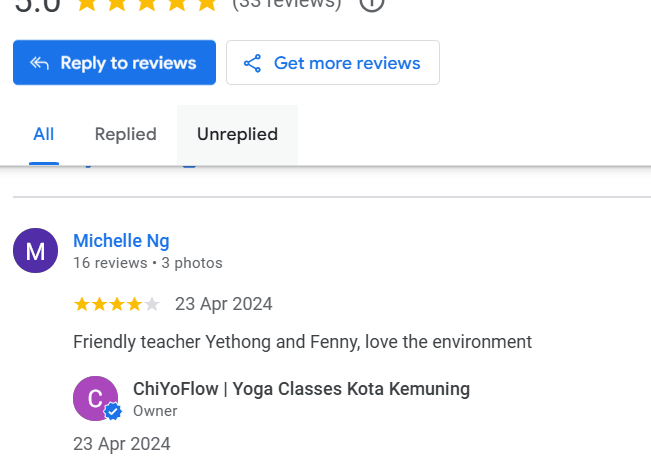Open Michelle Ng's profile link

121,241
